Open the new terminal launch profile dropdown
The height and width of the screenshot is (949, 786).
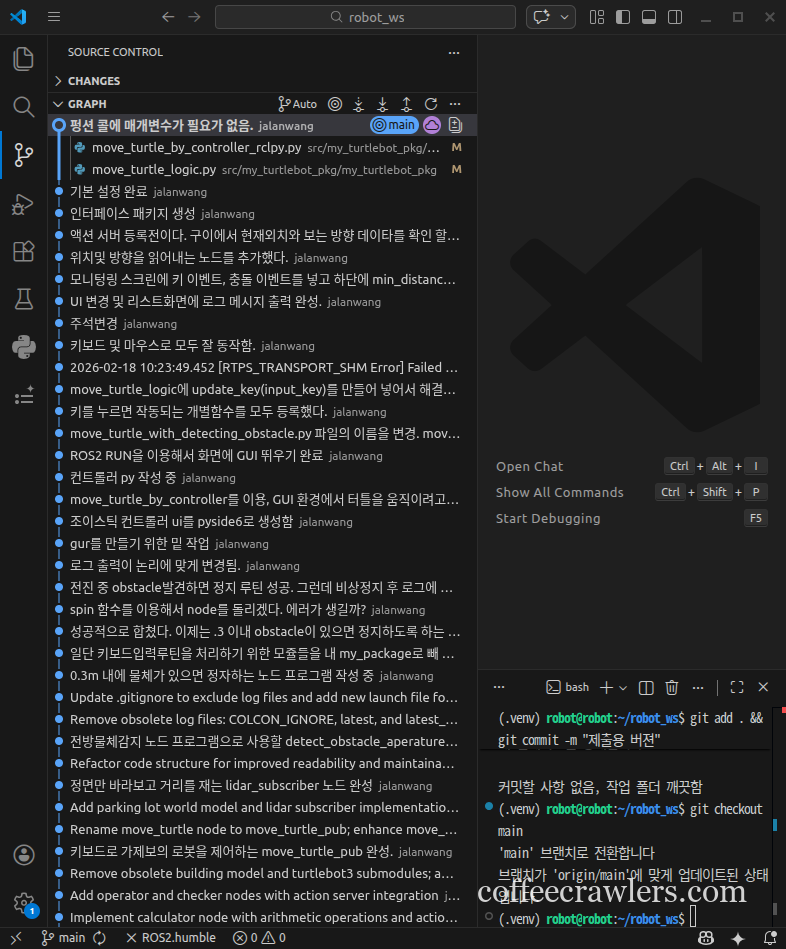click(x=623, y=687)
